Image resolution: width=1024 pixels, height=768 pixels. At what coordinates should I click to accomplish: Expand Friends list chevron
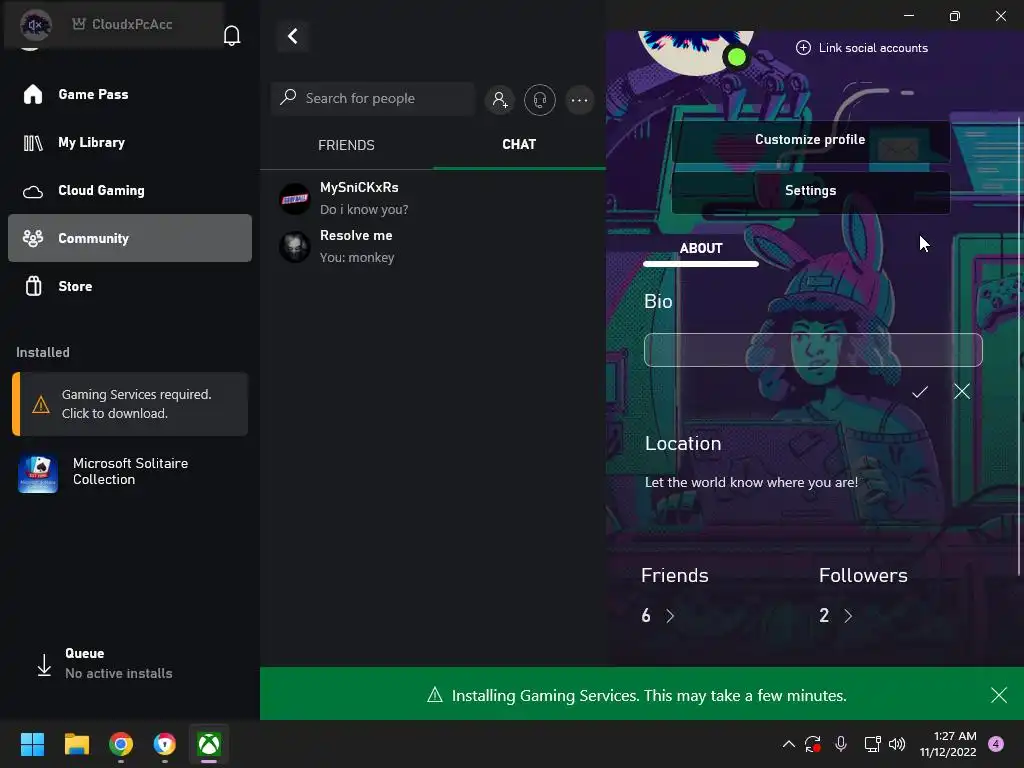pyautogui.click(x=670, y=616)
